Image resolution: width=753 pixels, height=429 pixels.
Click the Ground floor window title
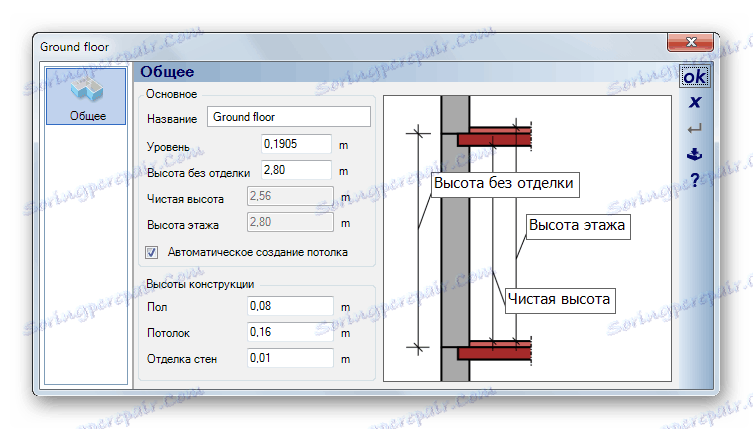pyautogui.click(x=74, y=47)
